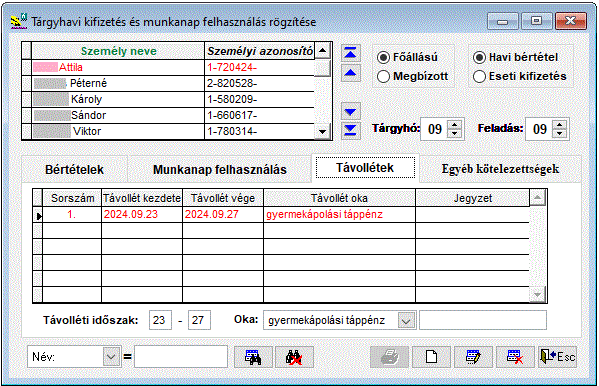Open the Oka reason dropdown
This screenshot has width=599, height=386.
406,320
